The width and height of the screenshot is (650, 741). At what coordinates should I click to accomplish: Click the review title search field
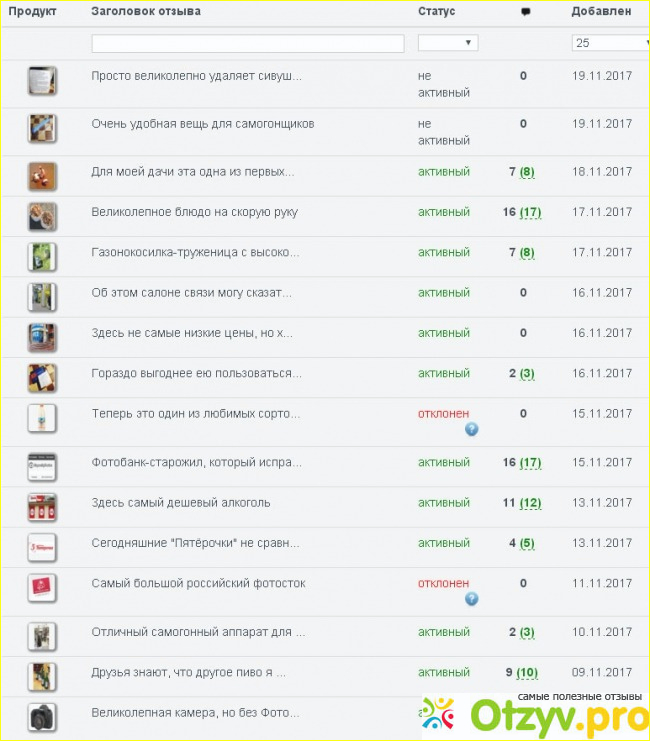(248, 44)
